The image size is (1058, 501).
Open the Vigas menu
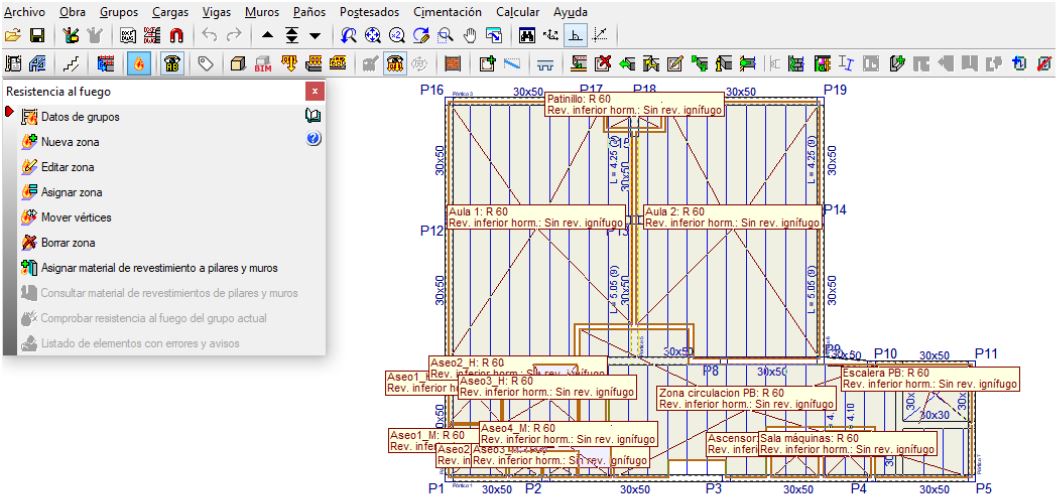[217, 11]
